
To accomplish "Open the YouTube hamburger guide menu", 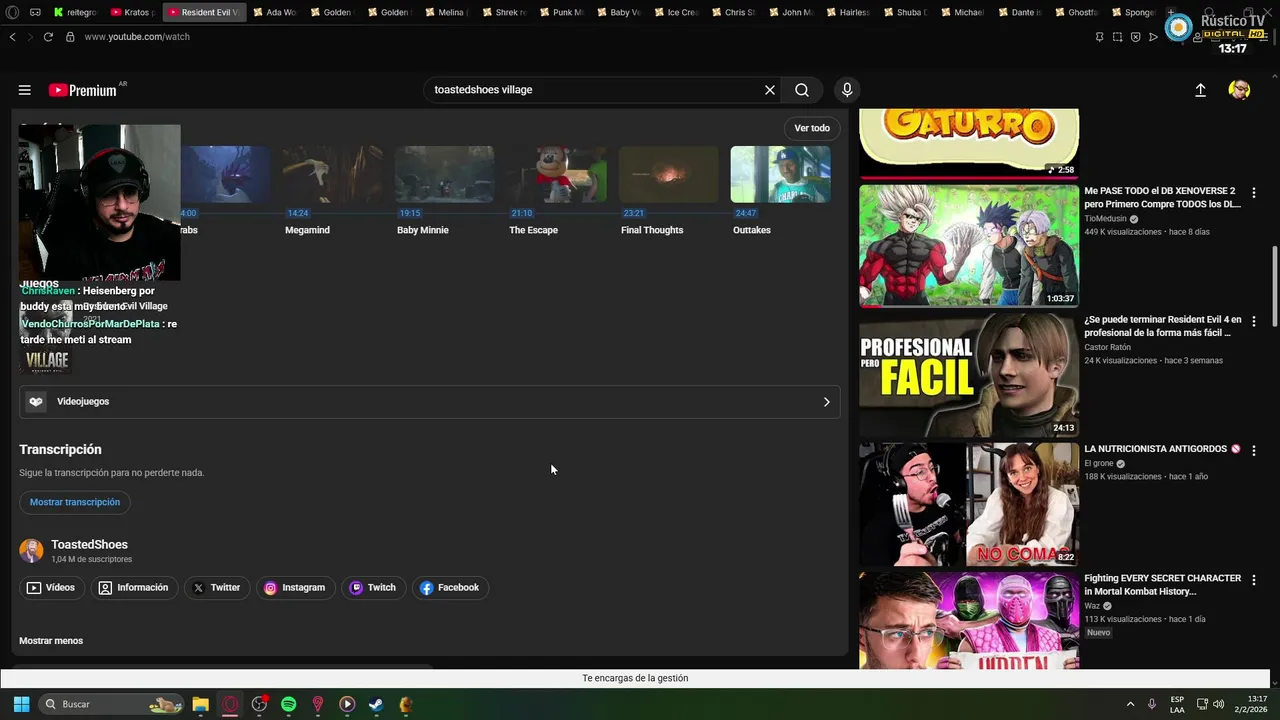I will click(x=24, y=90).
